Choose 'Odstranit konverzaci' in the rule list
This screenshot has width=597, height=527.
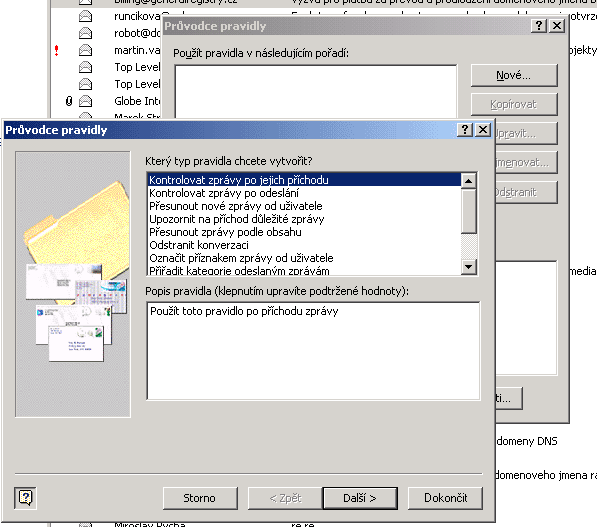[199, 245]
